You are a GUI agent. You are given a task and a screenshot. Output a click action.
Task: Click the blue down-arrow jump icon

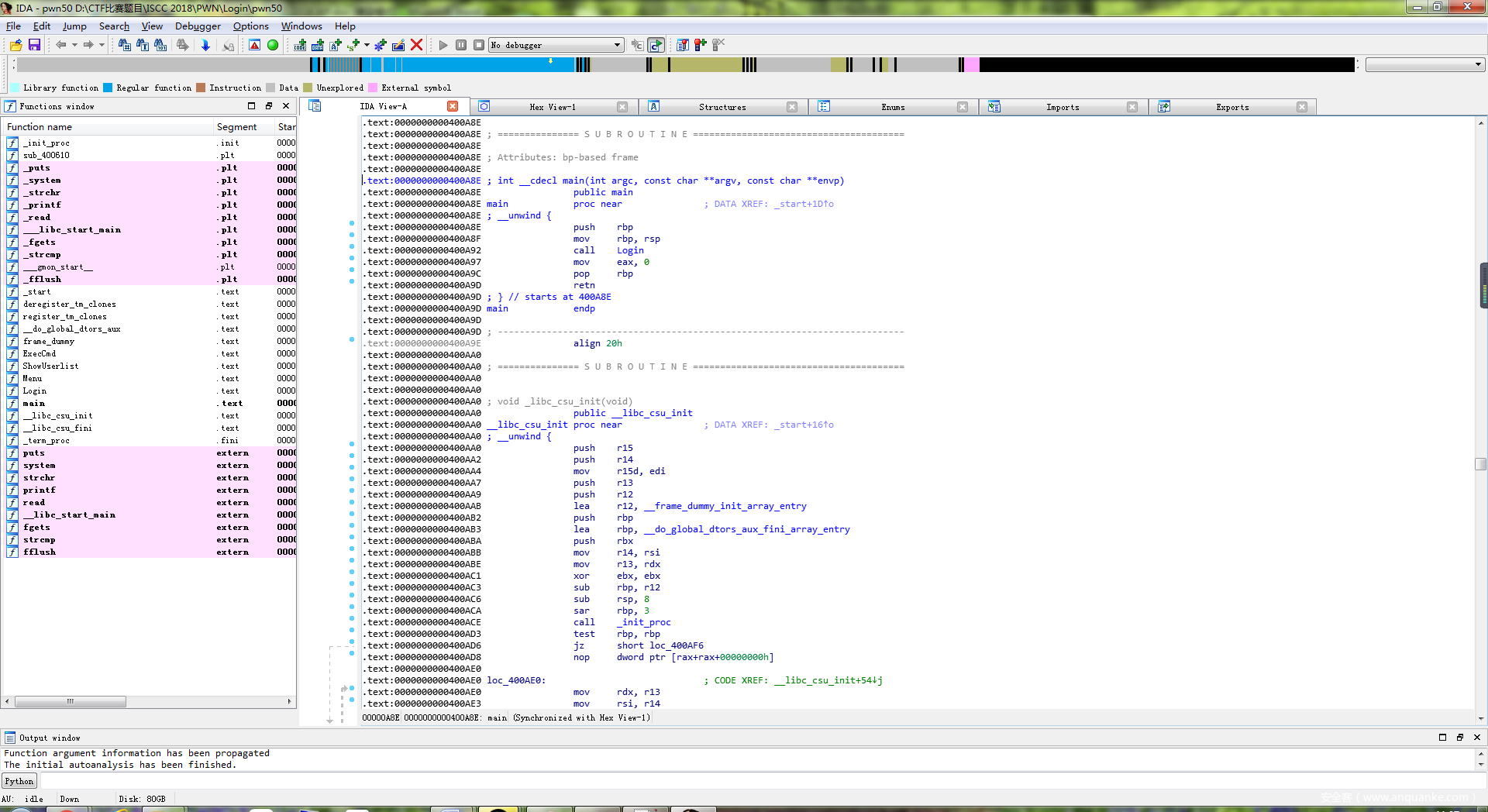tap(205, 45)
